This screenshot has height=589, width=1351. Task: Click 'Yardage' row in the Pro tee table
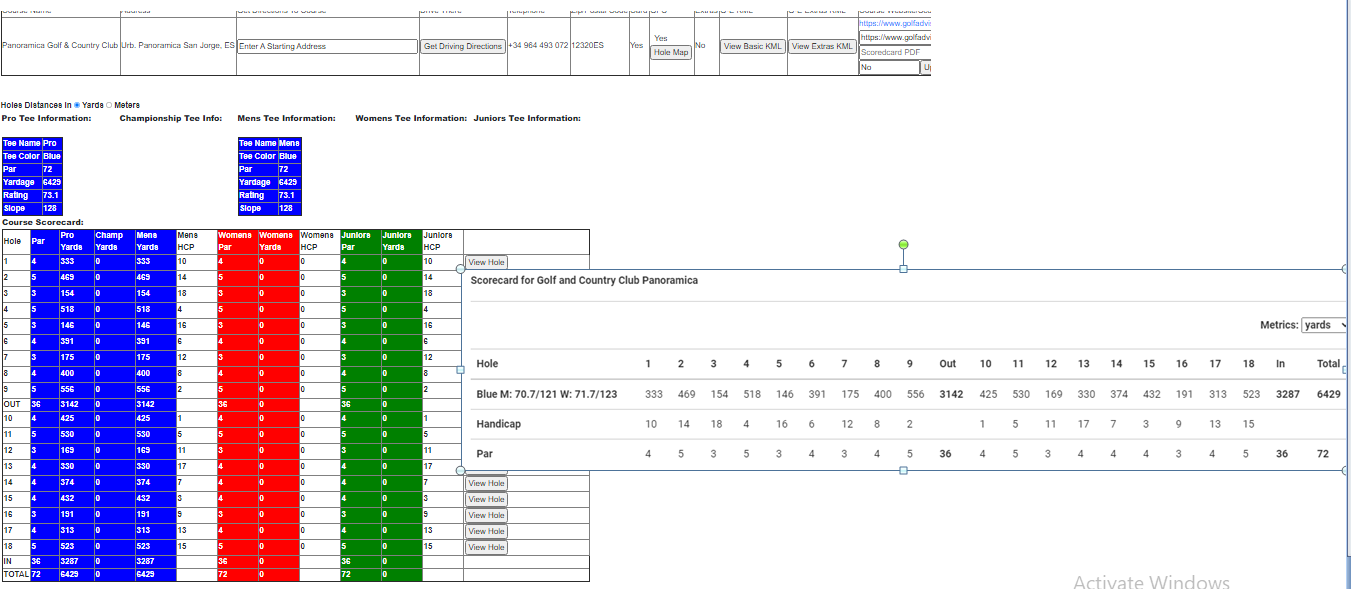pyautogui.click(x=32, y=182)
